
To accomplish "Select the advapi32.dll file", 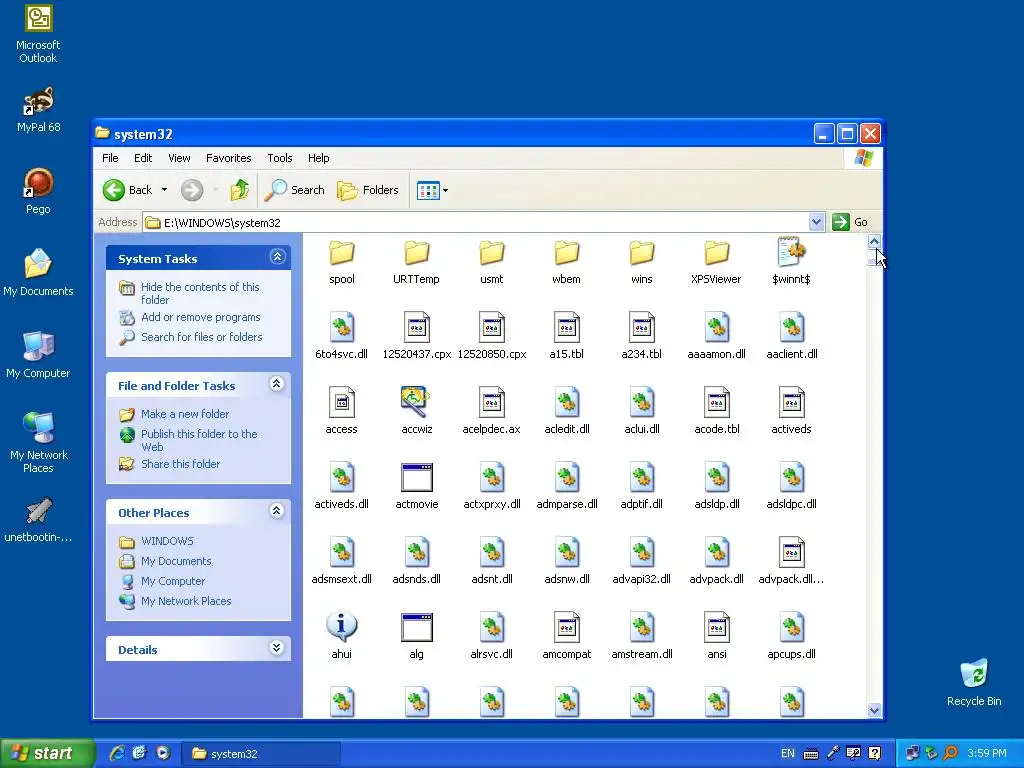I will coord(642,562).
